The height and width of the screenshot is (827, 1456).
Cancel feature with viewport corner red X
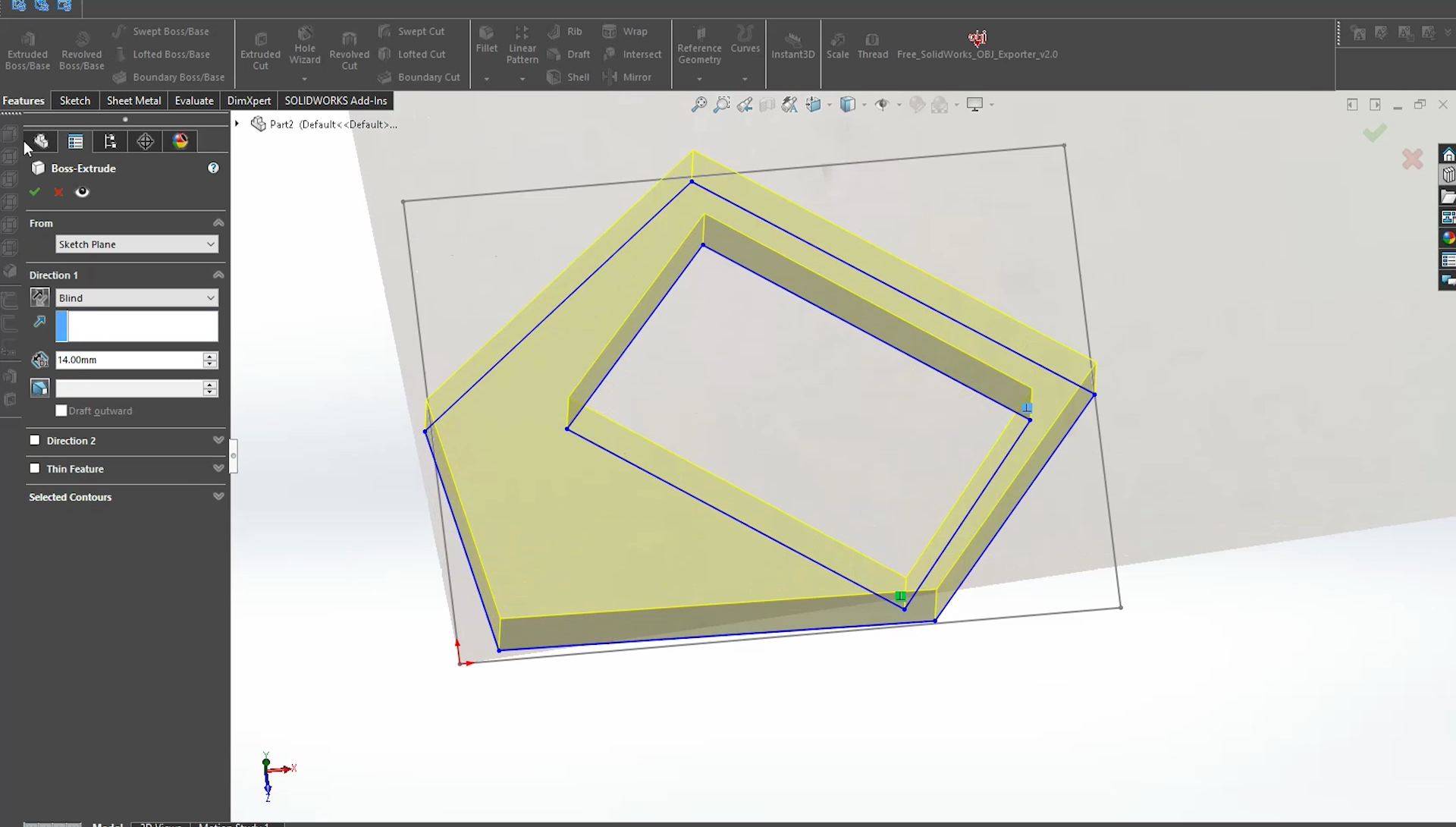click(x=1412, y=159)
